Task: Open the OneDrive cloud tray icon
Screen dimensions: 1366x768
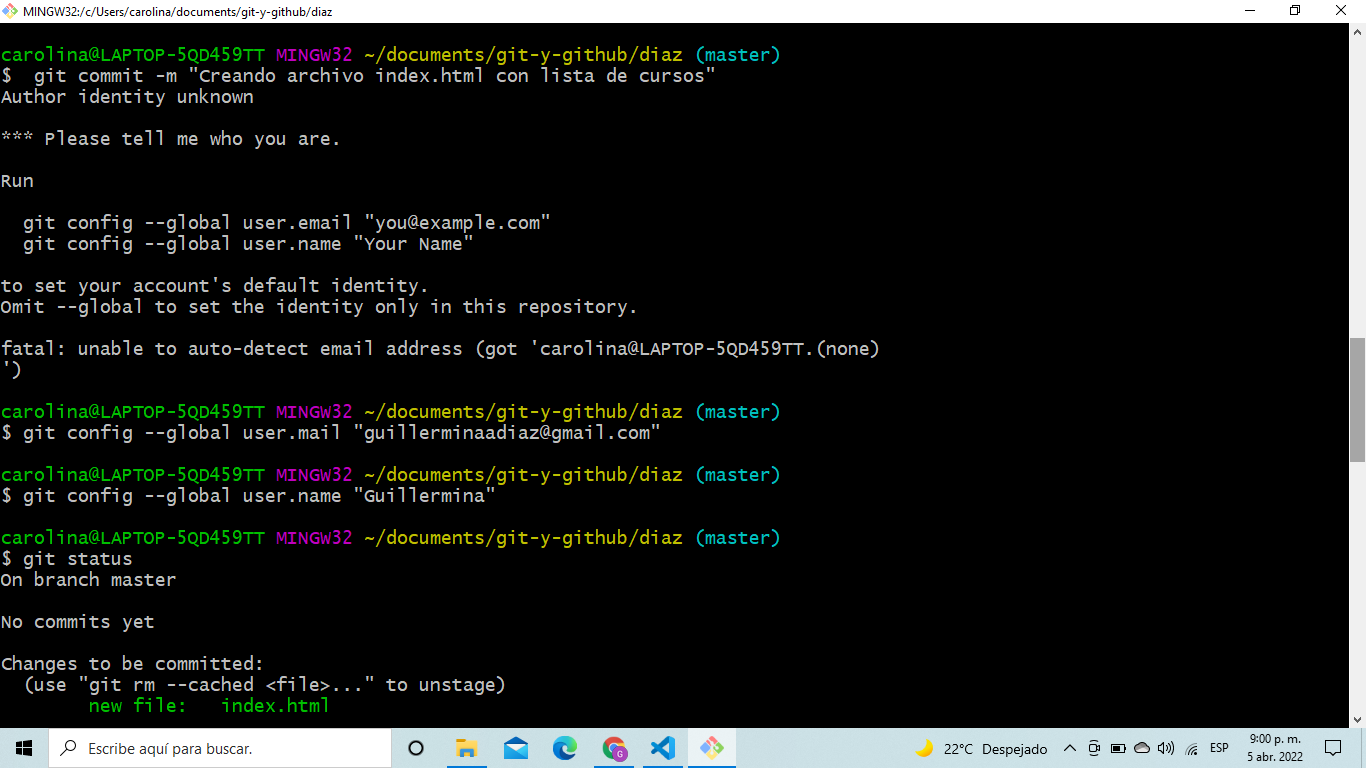Action: coord(1142,748)
